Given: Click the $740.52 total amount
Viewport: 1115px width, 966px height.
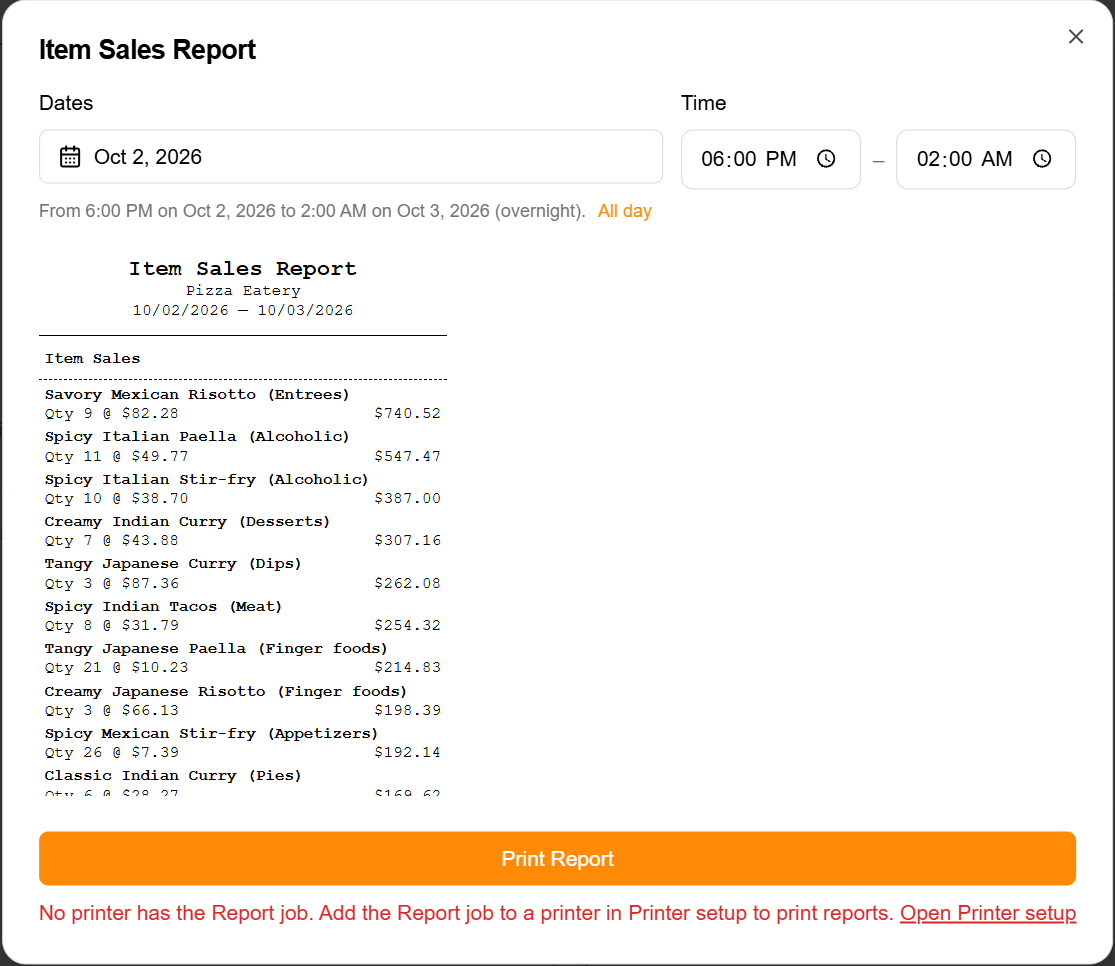Looking at the screenshot, I should [x=407, y=413].
